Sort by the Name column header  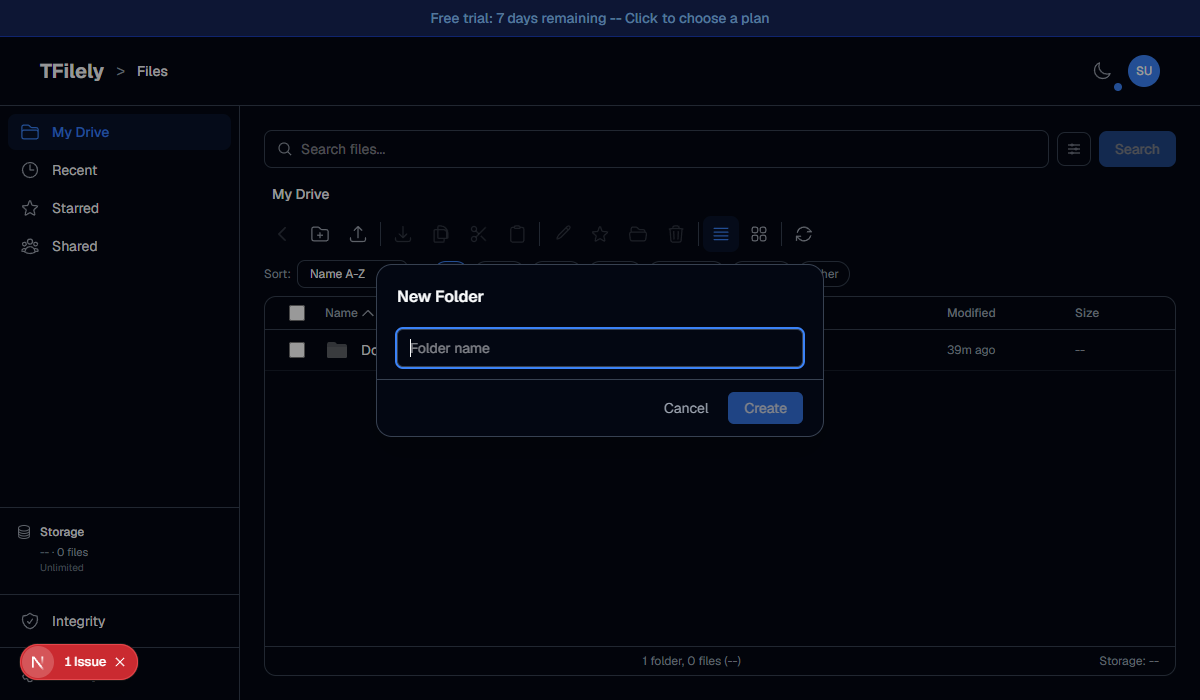[349, 313]
